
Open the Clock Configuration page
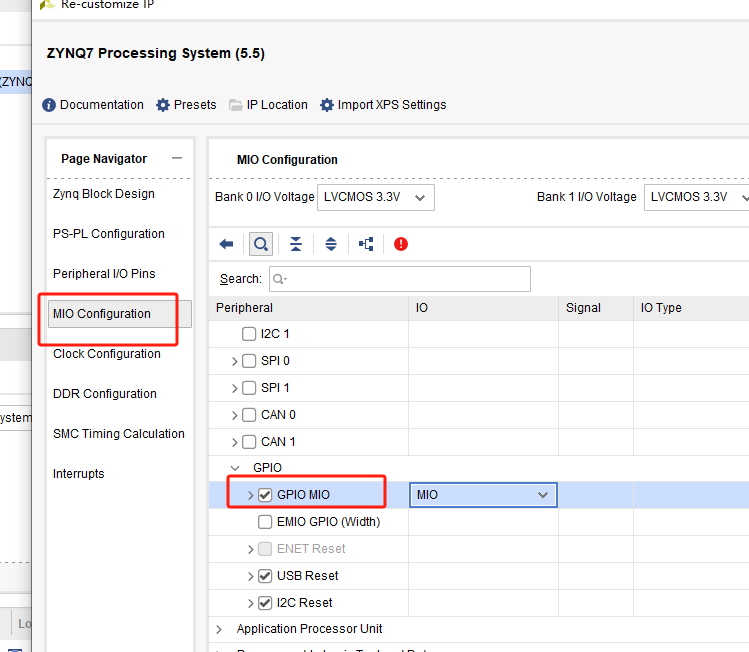tap(107, 354)
